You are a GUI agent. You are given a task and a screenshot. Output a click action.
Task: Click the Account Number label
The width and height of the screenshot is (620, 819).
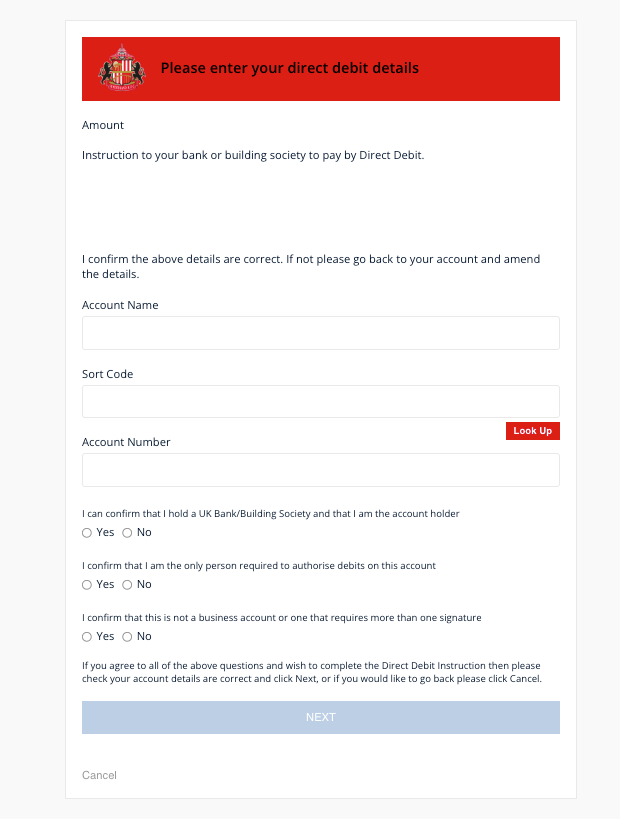126,442
